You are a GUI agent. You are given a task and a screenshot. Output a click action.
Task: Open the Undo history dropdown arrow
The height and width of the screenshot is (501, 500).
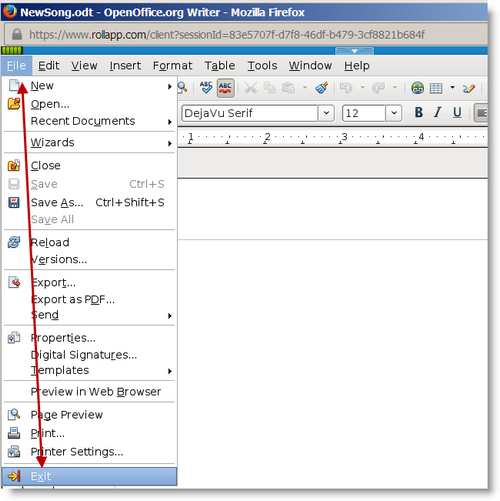coord(362,88)
